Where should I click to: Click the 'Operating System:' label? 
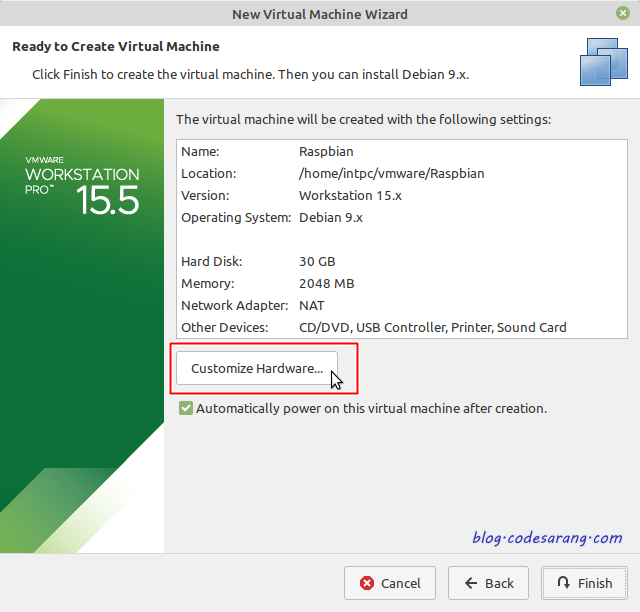[236, 218]
